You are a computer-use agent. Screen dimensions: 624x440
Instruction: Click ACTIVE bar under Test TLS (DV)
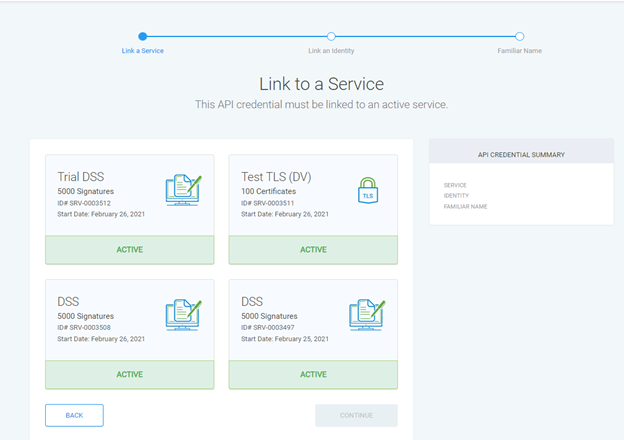coord(313,249)
